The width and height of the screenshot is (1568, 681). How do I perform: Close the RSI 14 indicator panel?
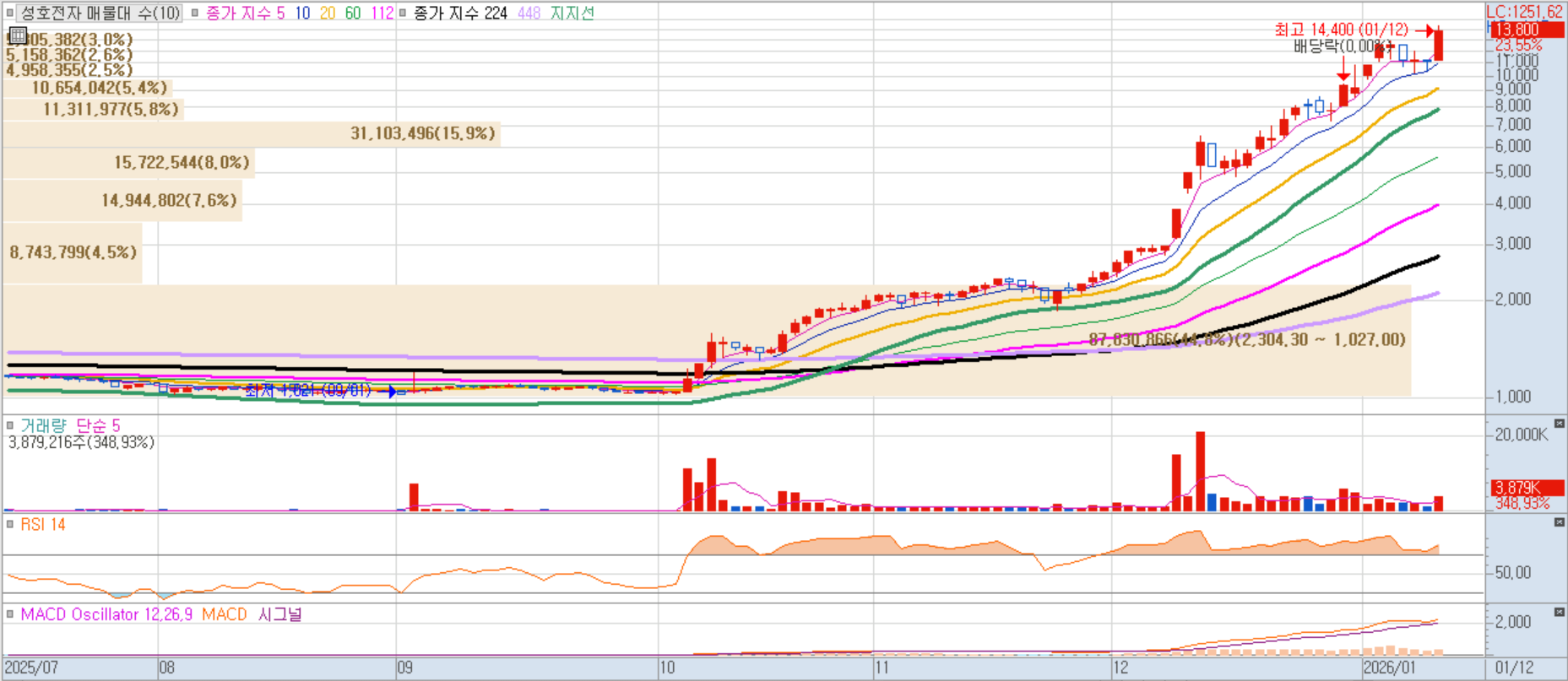[1559, 522]
